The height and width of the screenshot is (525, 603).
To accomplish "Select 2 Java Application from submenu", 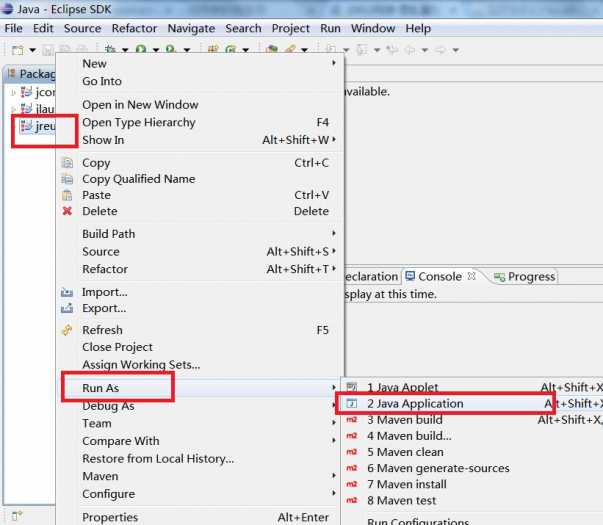I will click(473, 403).
